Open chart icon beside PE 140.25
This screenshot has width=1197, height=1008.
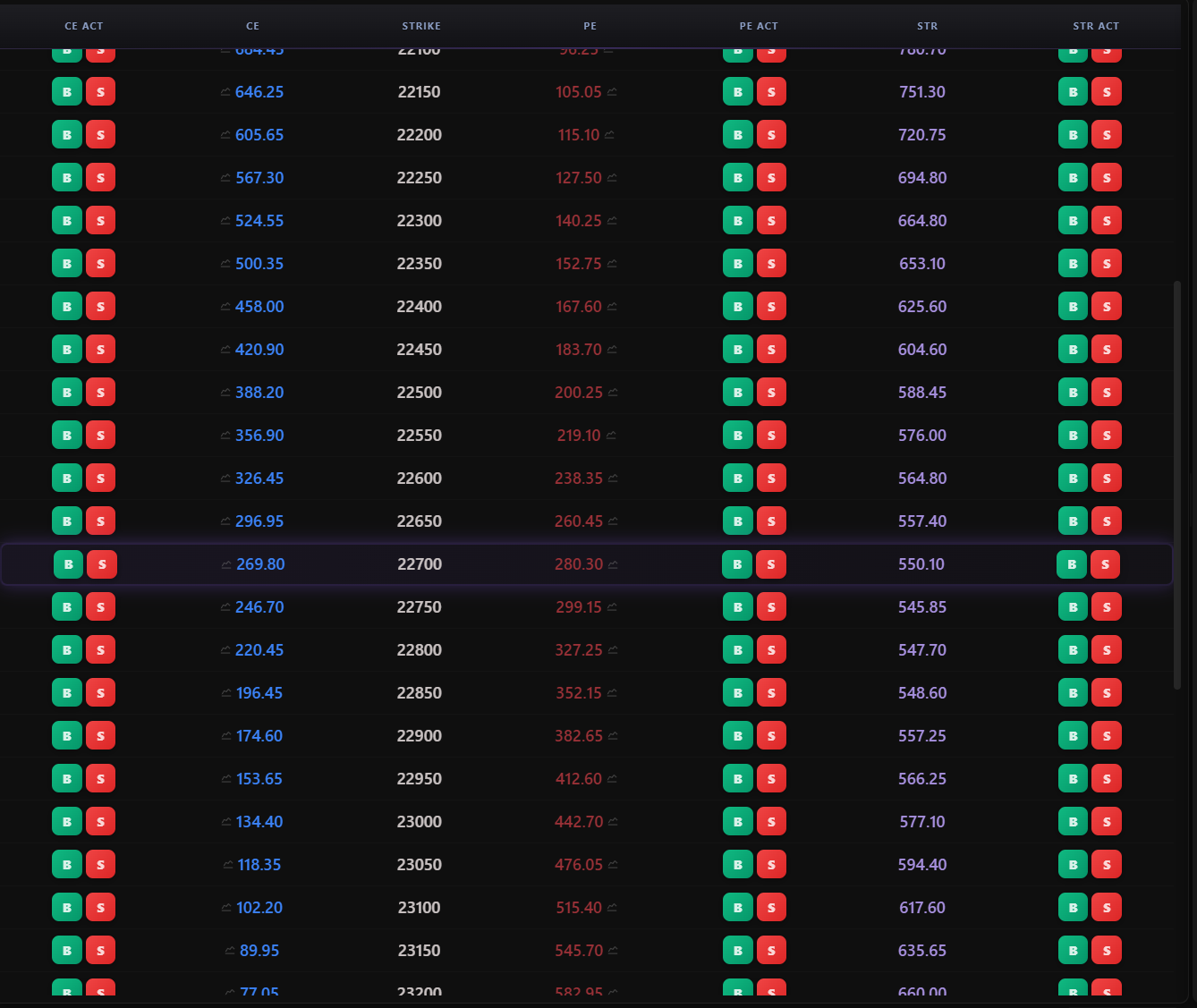point(612,221)
